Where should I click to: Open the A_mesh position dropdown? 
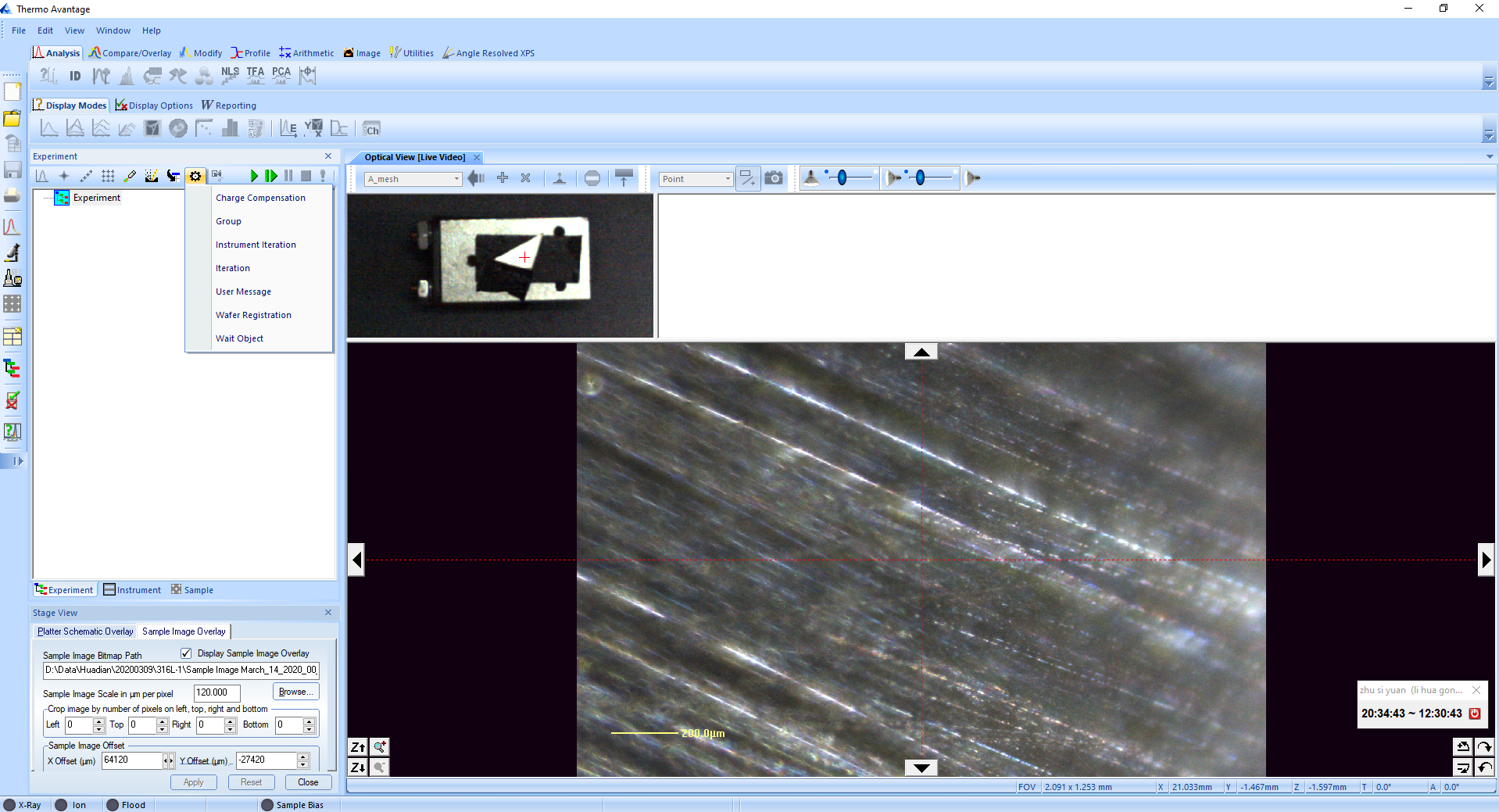coord(456,179)
